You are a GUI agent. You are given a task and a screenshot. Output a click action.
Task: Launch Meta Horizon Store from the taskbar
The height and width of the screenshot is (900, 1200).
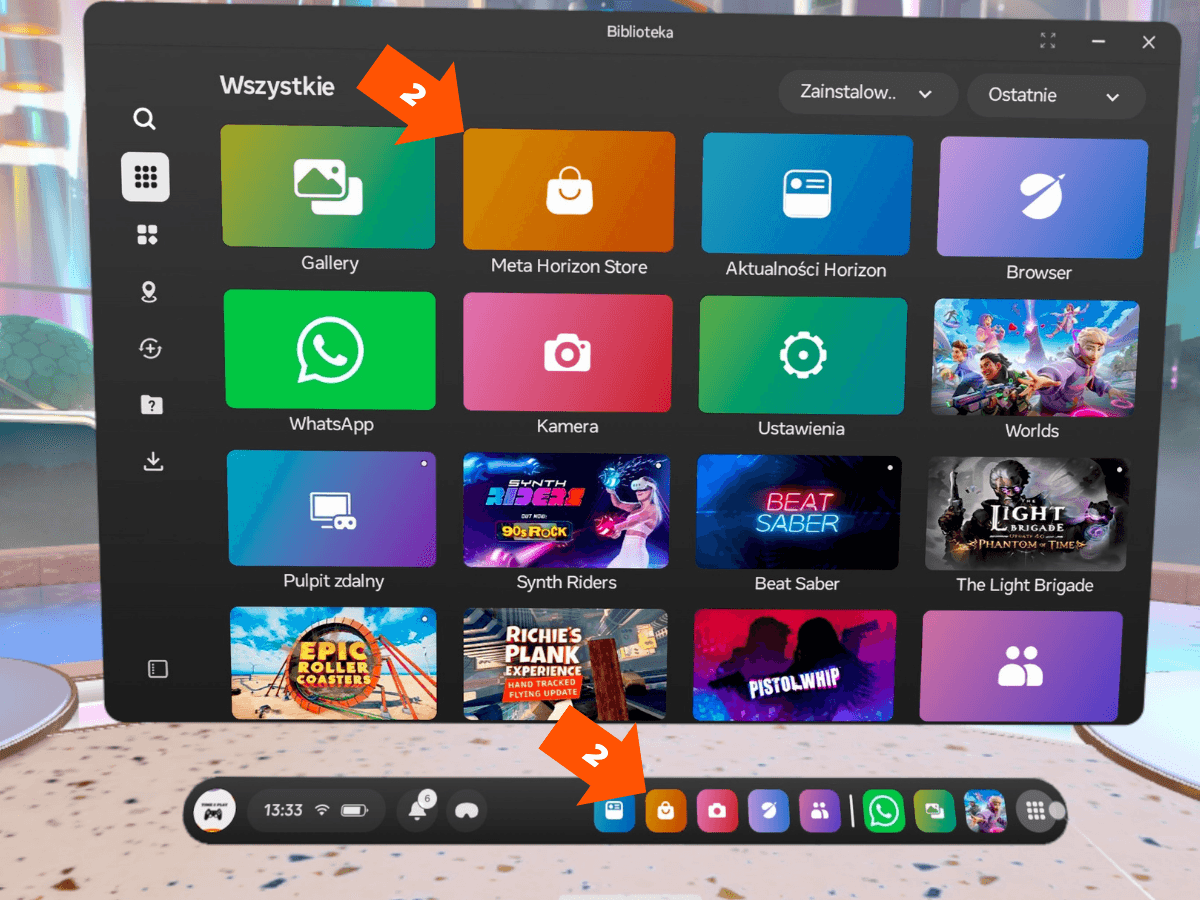(666, 812)
